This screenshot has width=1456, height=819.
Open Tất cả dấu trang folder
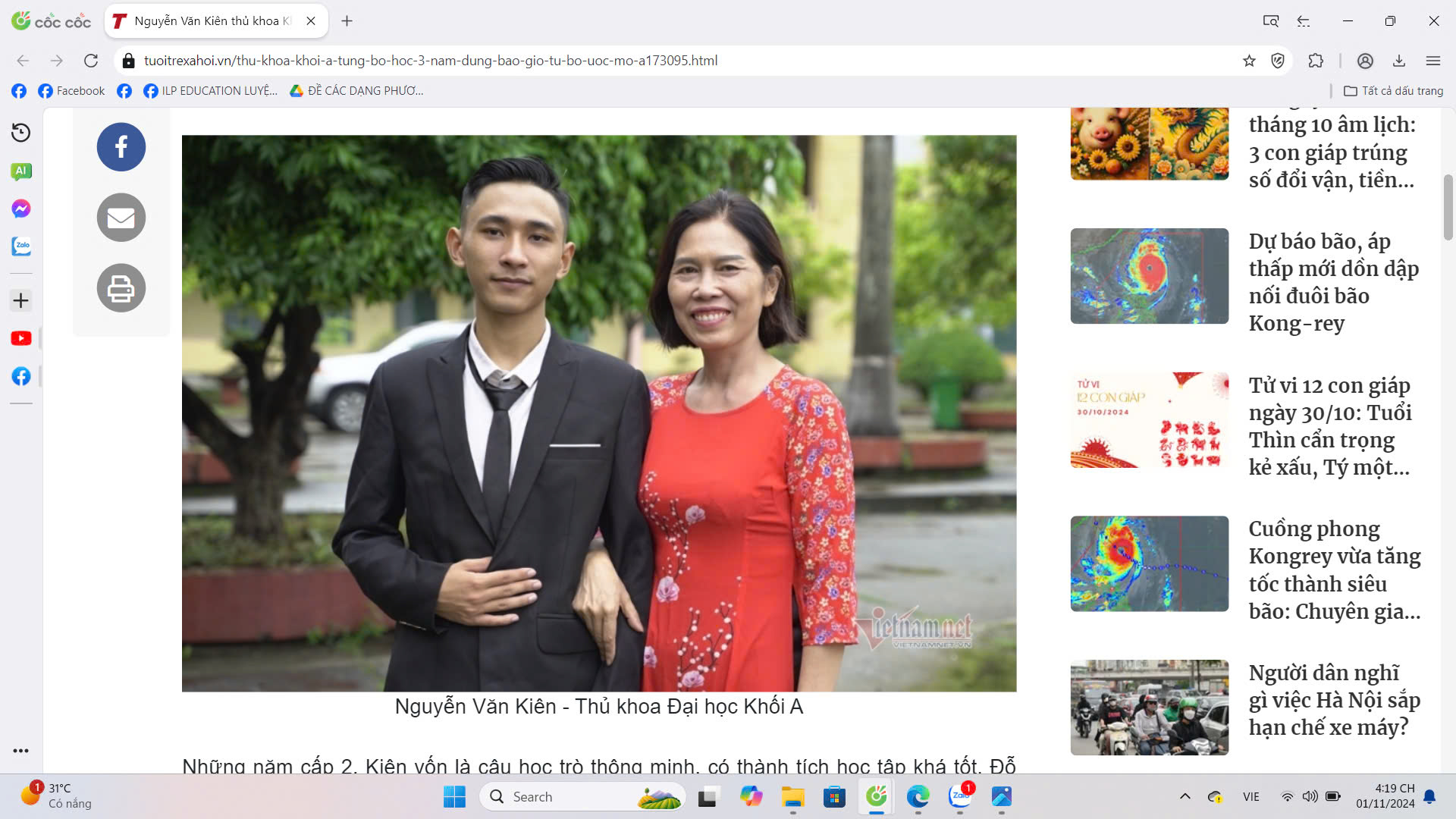(1393, 91)
